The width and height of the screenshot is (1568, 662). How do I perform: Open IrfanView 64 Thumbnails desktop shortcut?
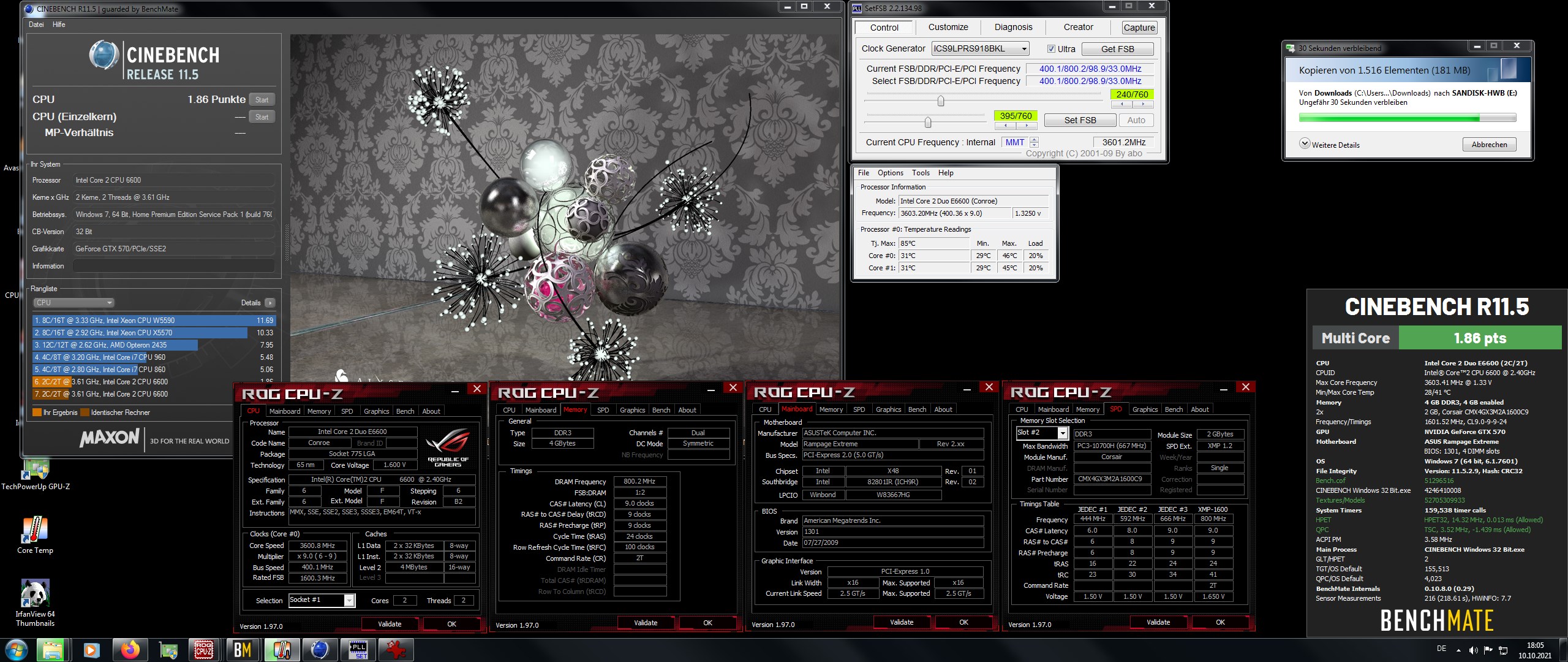pyautogui.click(x=35, y=603)
